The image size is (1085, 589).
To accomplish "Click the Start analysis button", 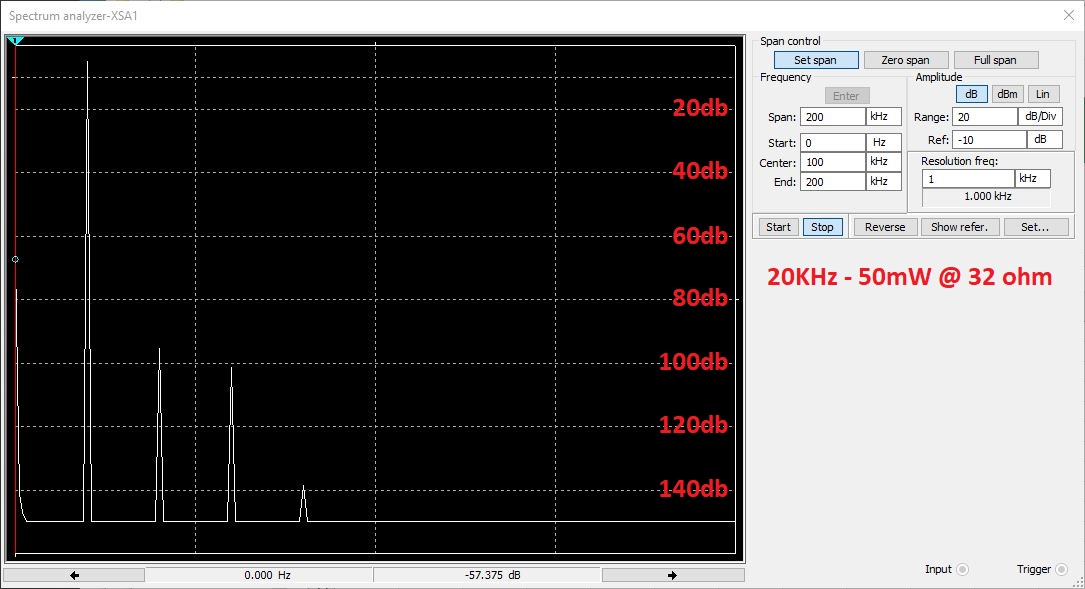I will click(778, 227).
